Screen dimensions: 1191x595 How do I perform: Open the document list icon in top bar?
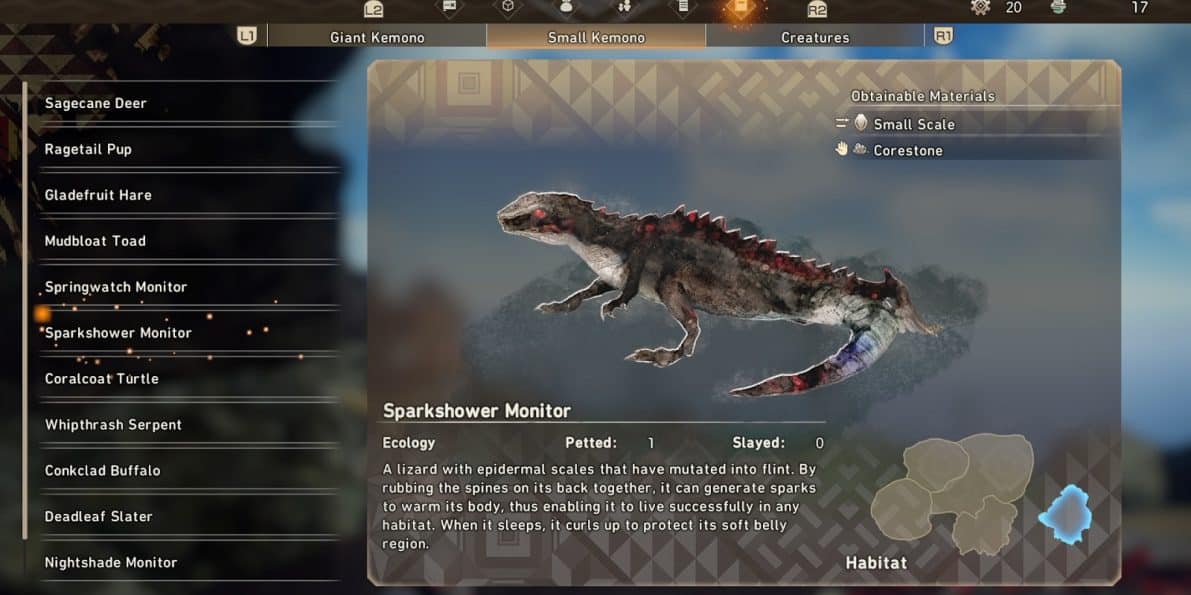682,7
